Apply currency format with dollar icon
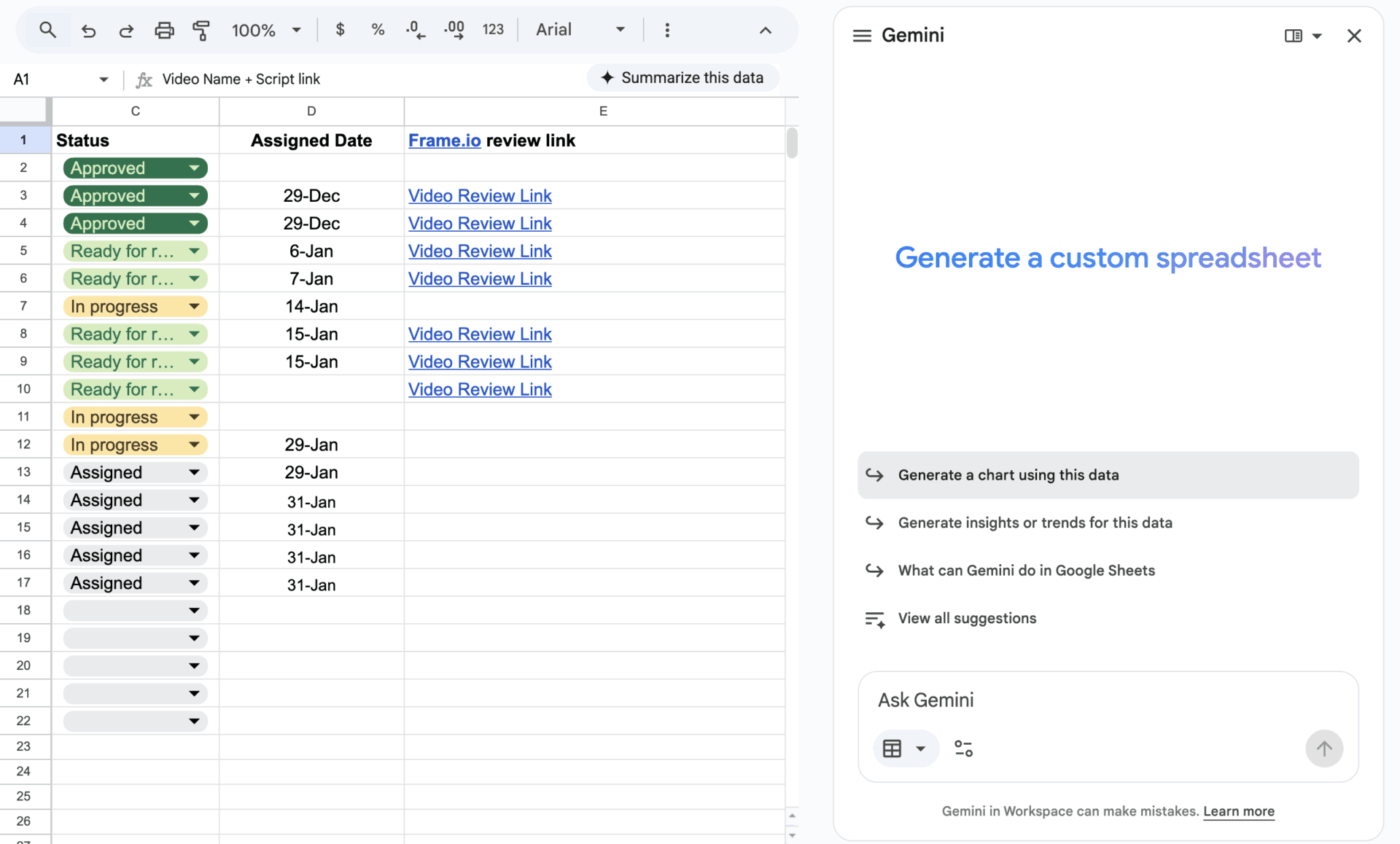Image resolution: width=1400 pixels, height=844 pixels. pyautogui.click(x=340, y=30)
